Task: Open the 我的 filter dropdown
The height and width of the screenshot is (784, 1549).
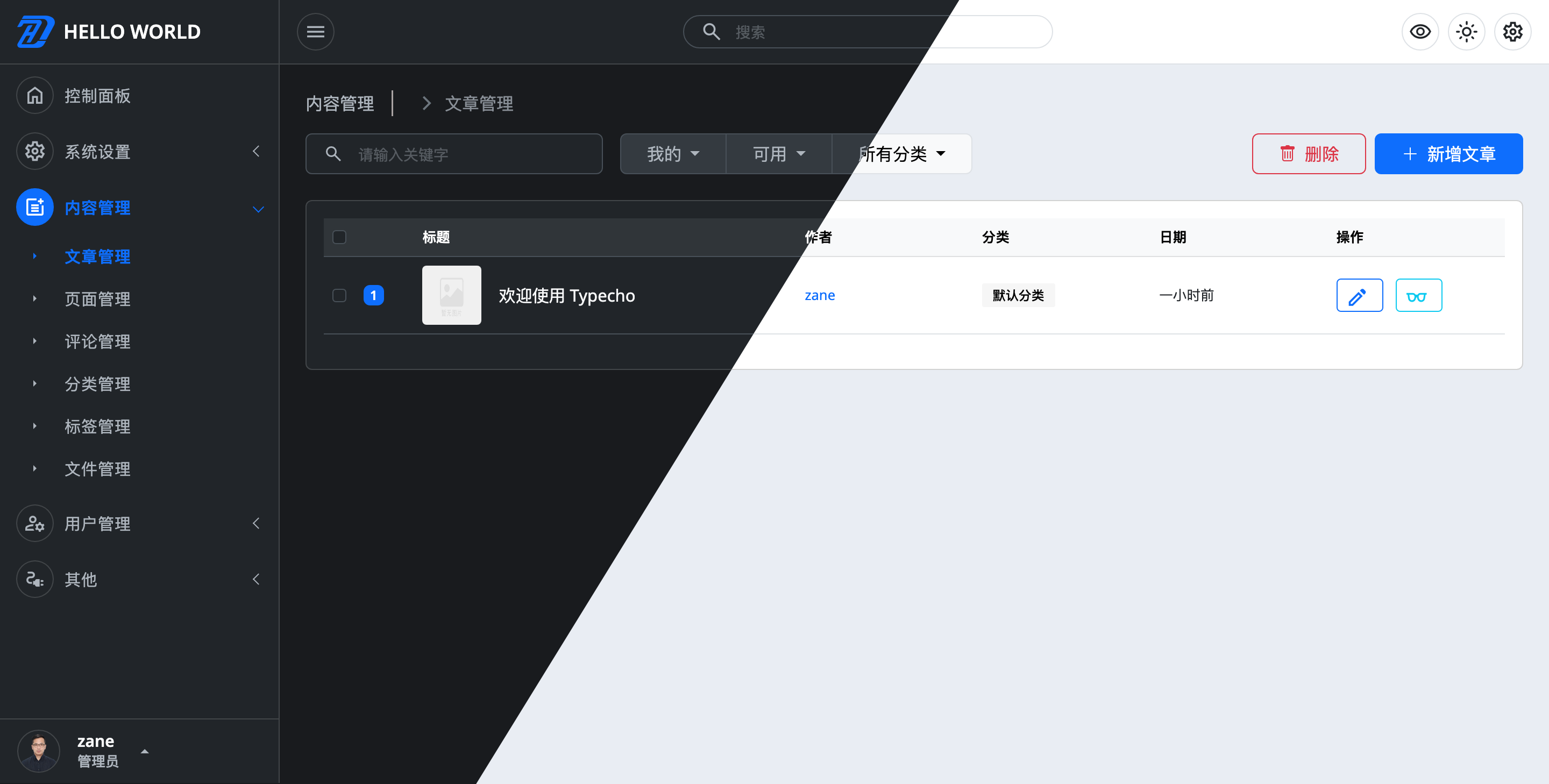Action: 672,154
